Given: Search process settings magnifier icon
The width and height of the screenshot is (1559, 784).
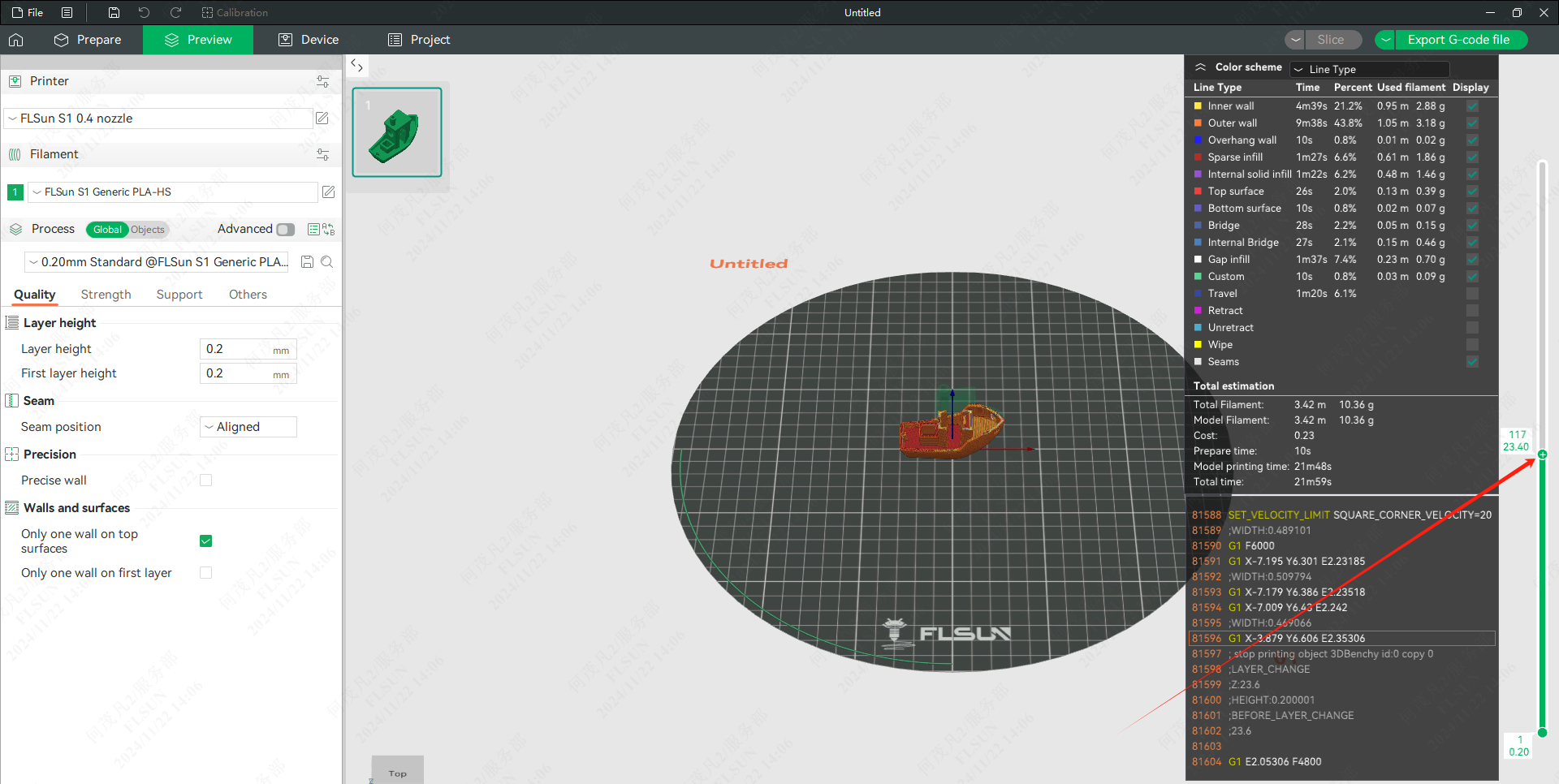Looking at the screenshot, I should tap(326, 262).
